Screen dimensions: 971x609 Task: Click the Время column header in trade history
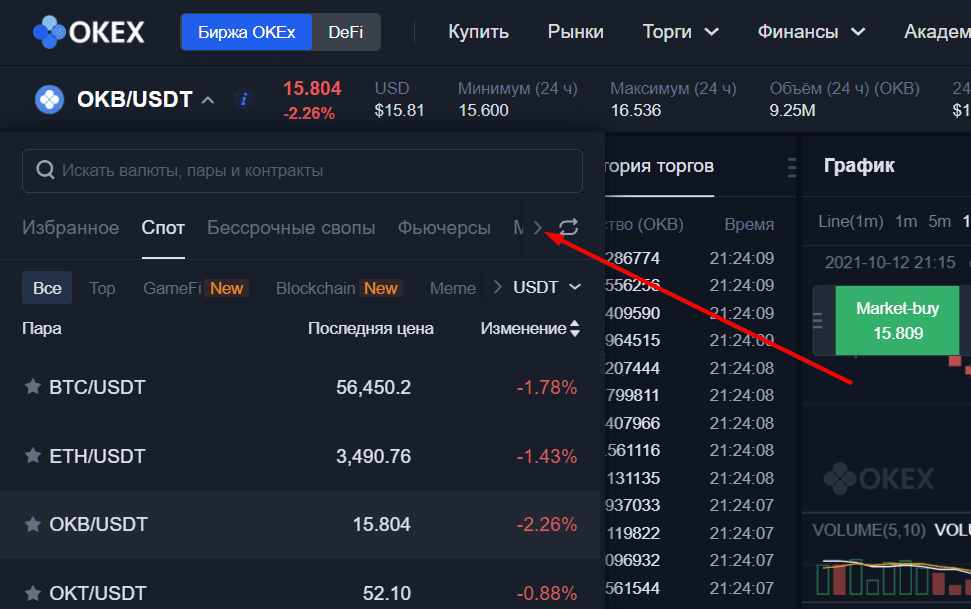point(749,224)
